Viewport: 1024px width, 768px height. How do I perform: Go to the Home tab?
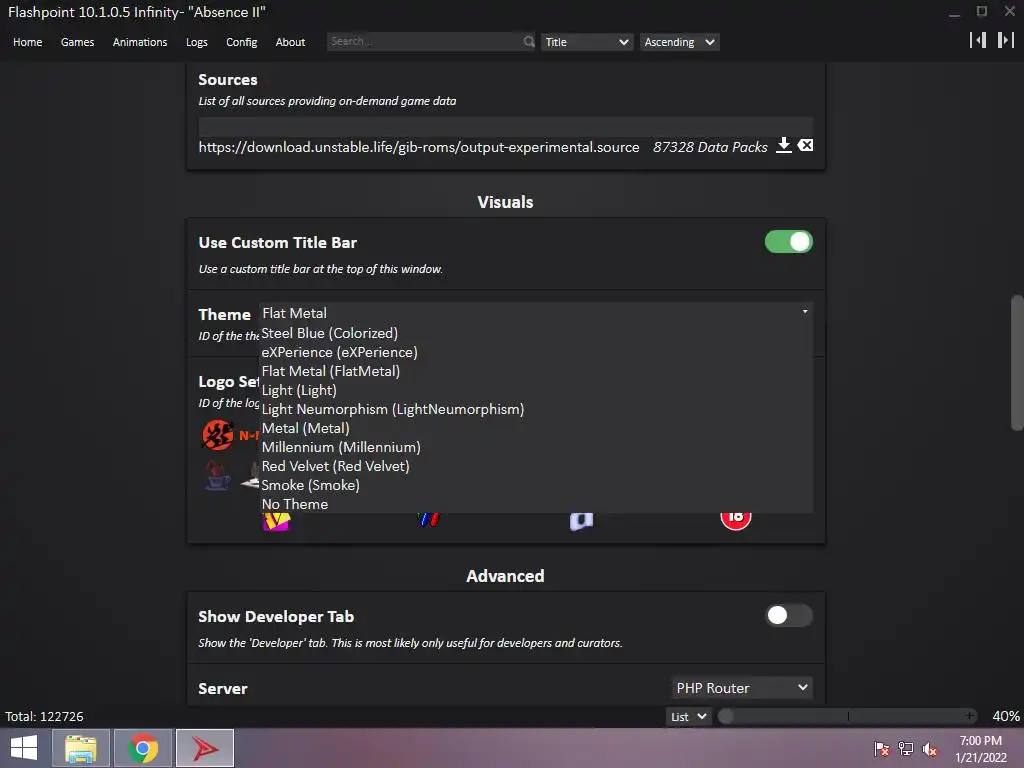[27, 42]
